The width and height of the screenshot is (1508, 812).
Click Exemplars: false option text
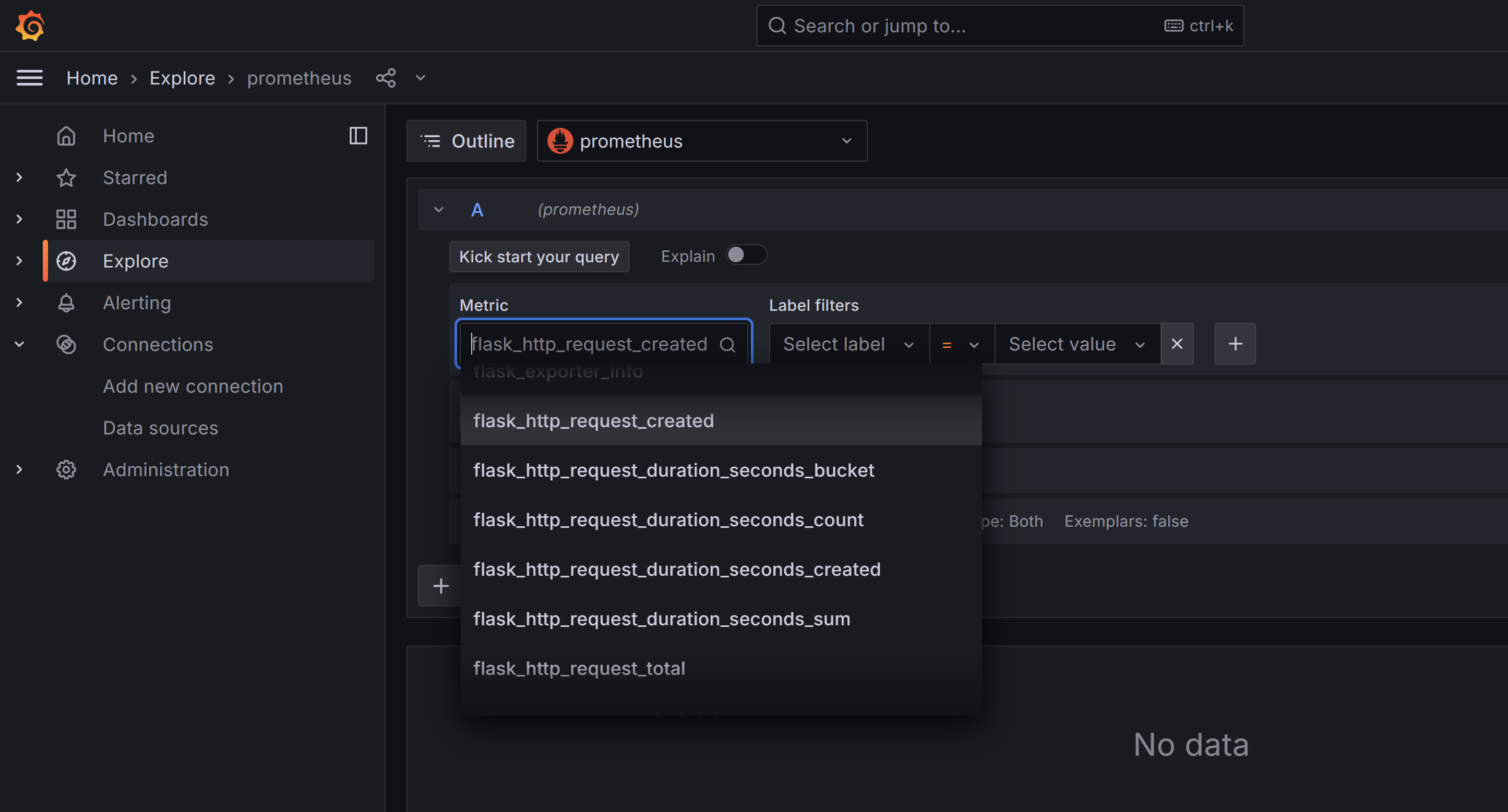click(x=1127, y=521)
